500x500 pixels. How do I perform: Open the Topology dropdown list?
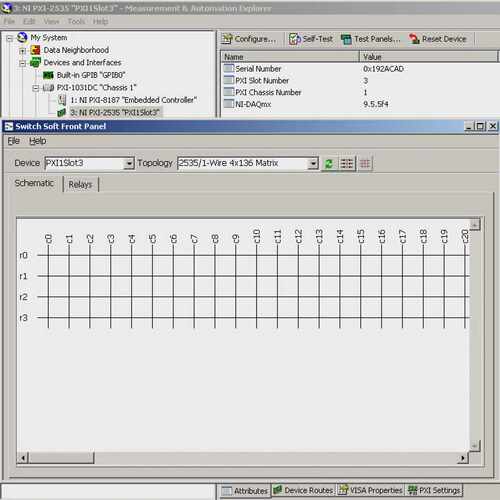click(312, 163)
